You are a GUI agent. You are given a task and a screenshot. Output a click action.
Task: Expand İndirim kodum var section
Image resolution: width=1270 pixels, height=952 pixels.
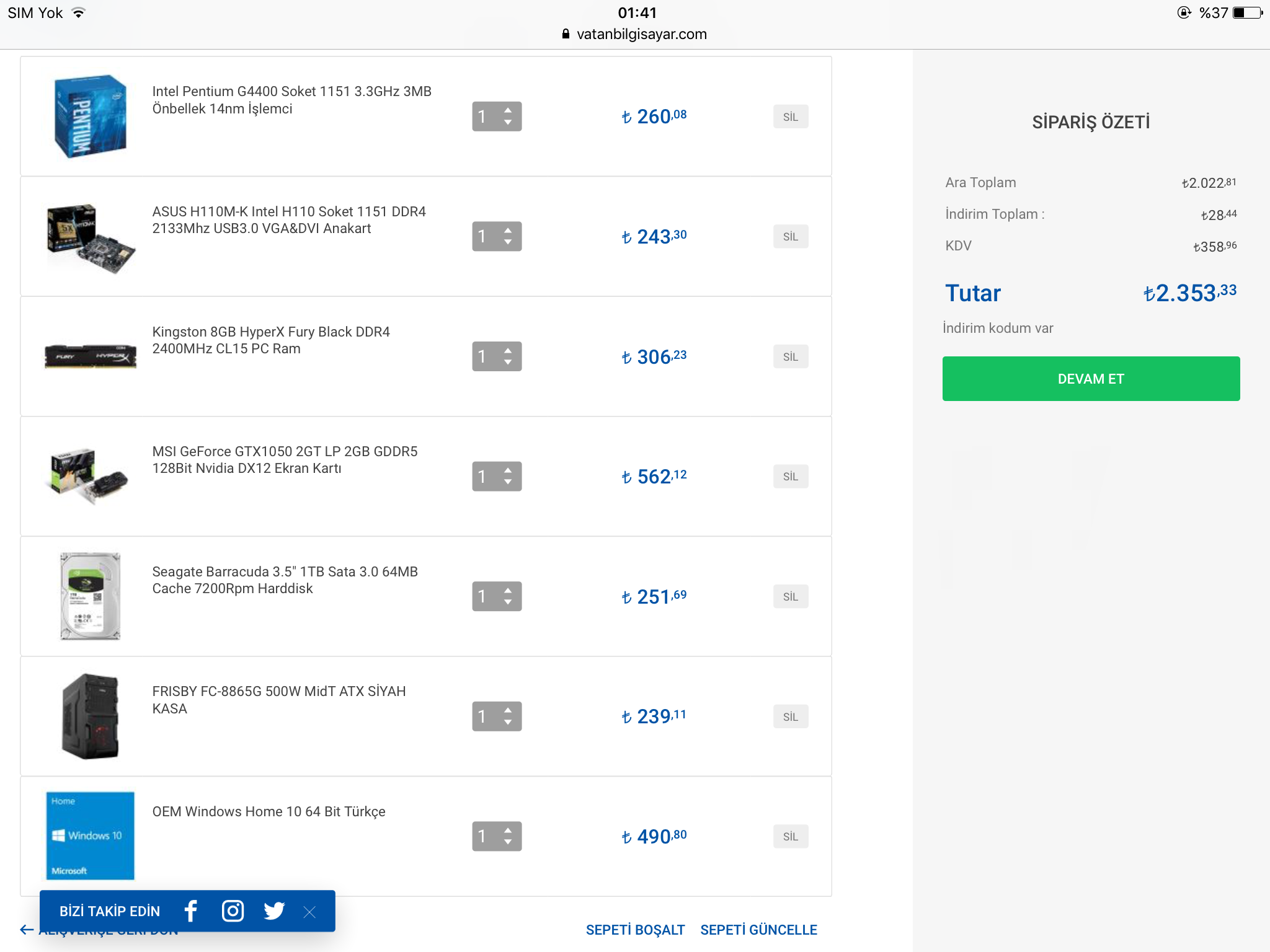(x=998, y=328)
